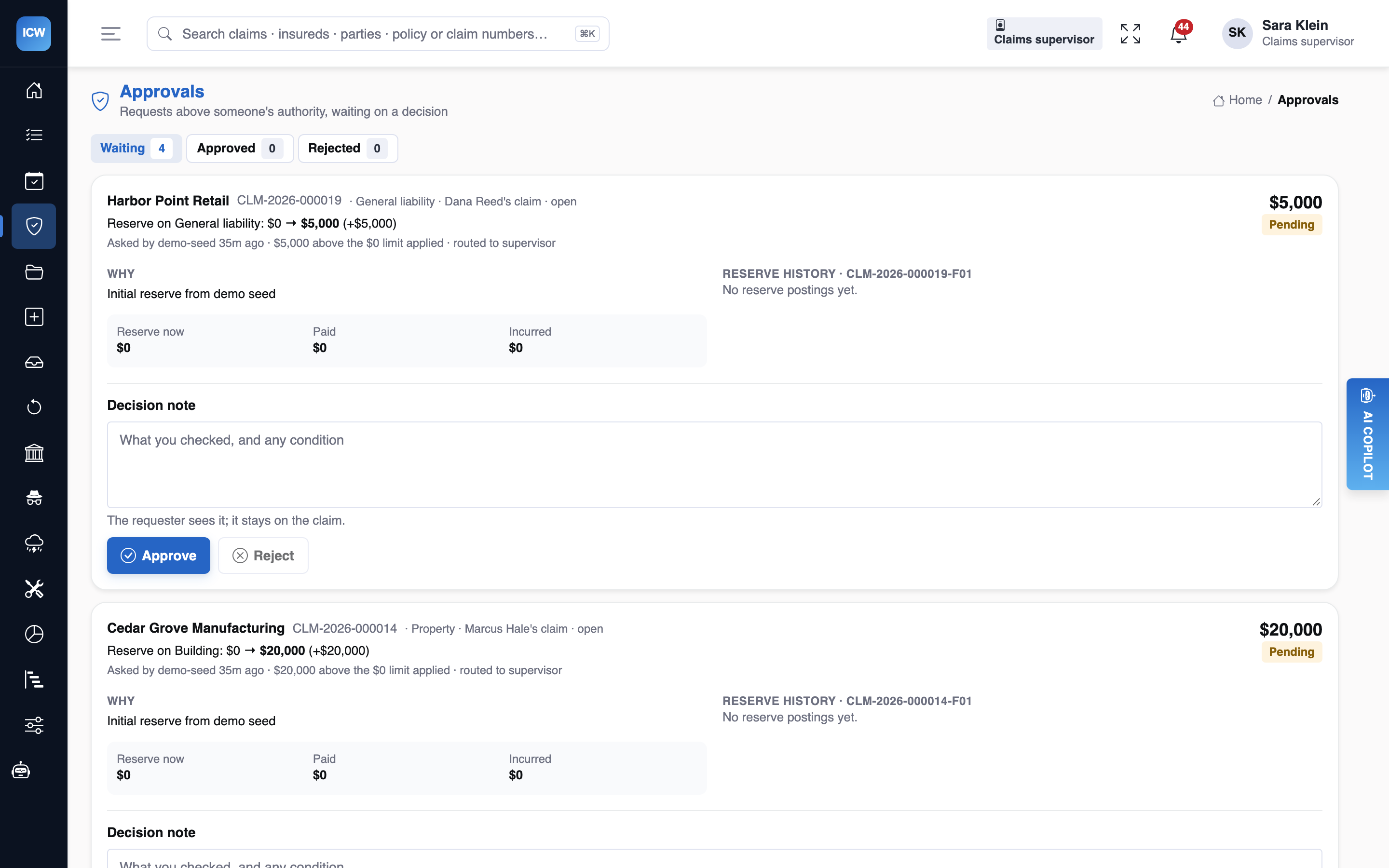Viewport: 1389px width, 868px height.
Task: Click Harbor Point Retail claim title
Action: click(x=168, y=200)
